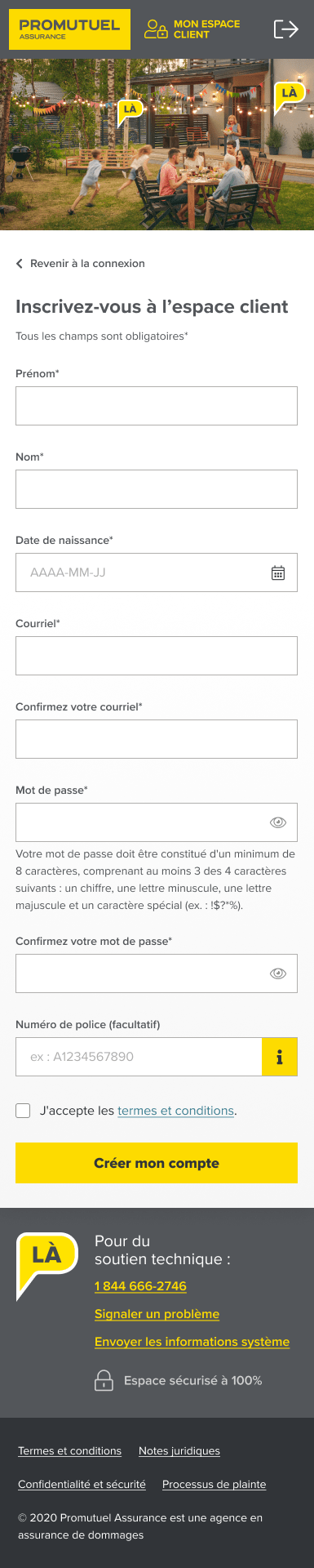Open Signaler un problème link

coord(157,1314)
